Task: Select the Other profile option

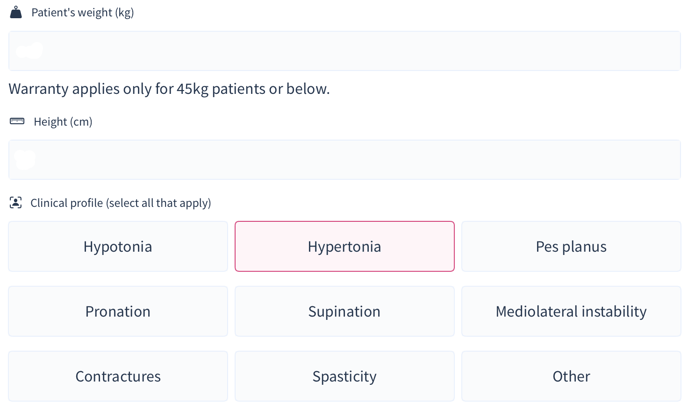Action: coord(571,376)
